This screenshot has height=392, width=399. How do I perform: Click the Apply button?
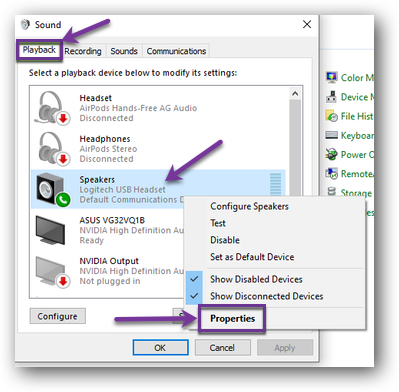tap(285, 348)
